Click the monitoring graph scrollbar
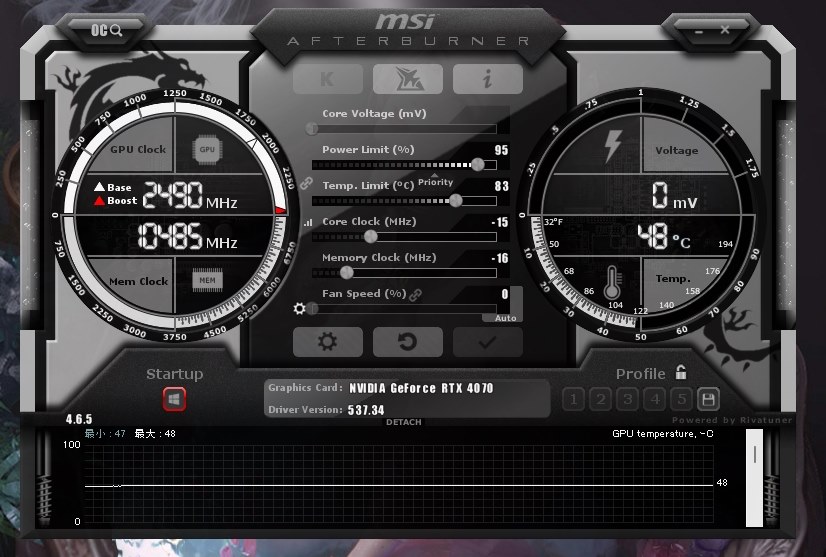Image resolution: width=826 pixels, height=557 pixels. point(754,477)
